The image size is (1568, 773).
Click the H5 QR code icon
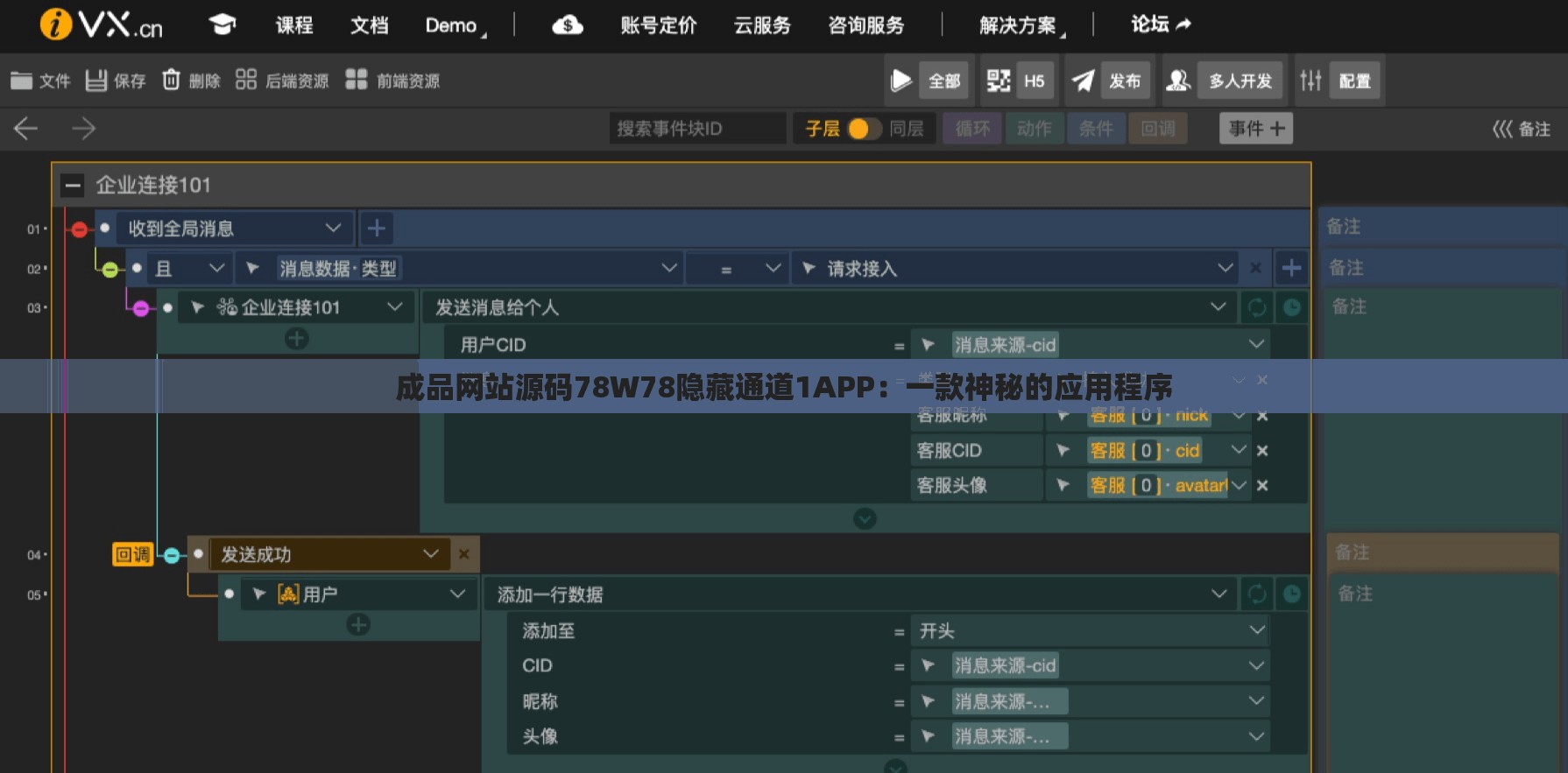[x=998, y=81]
